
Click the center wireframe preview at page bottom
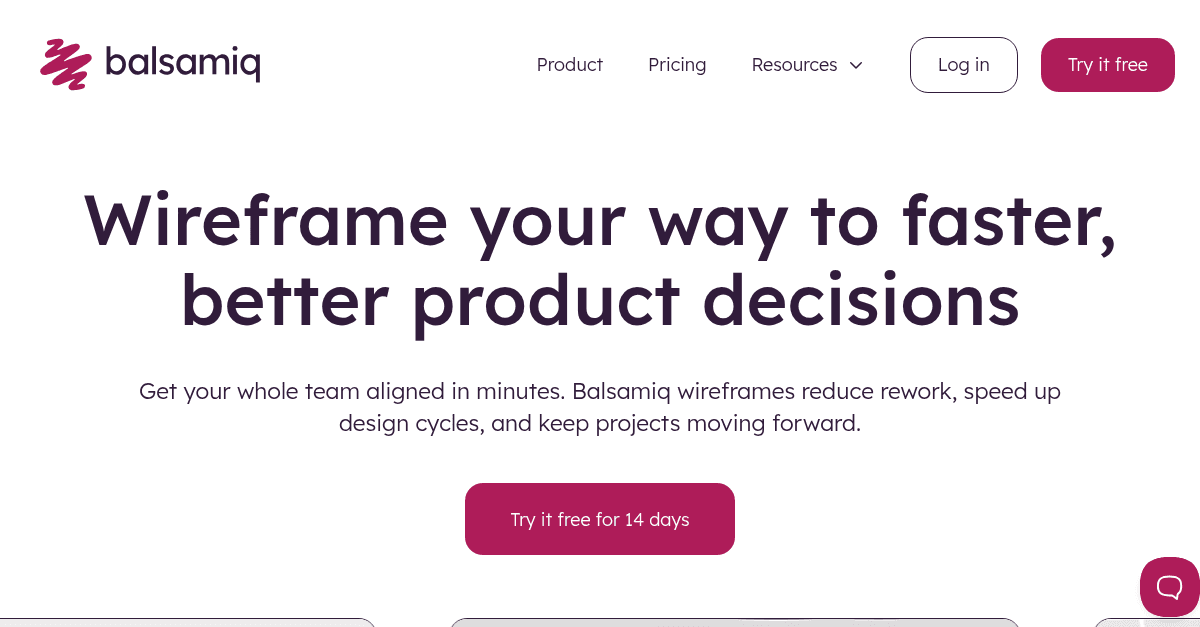pos(735,622)
